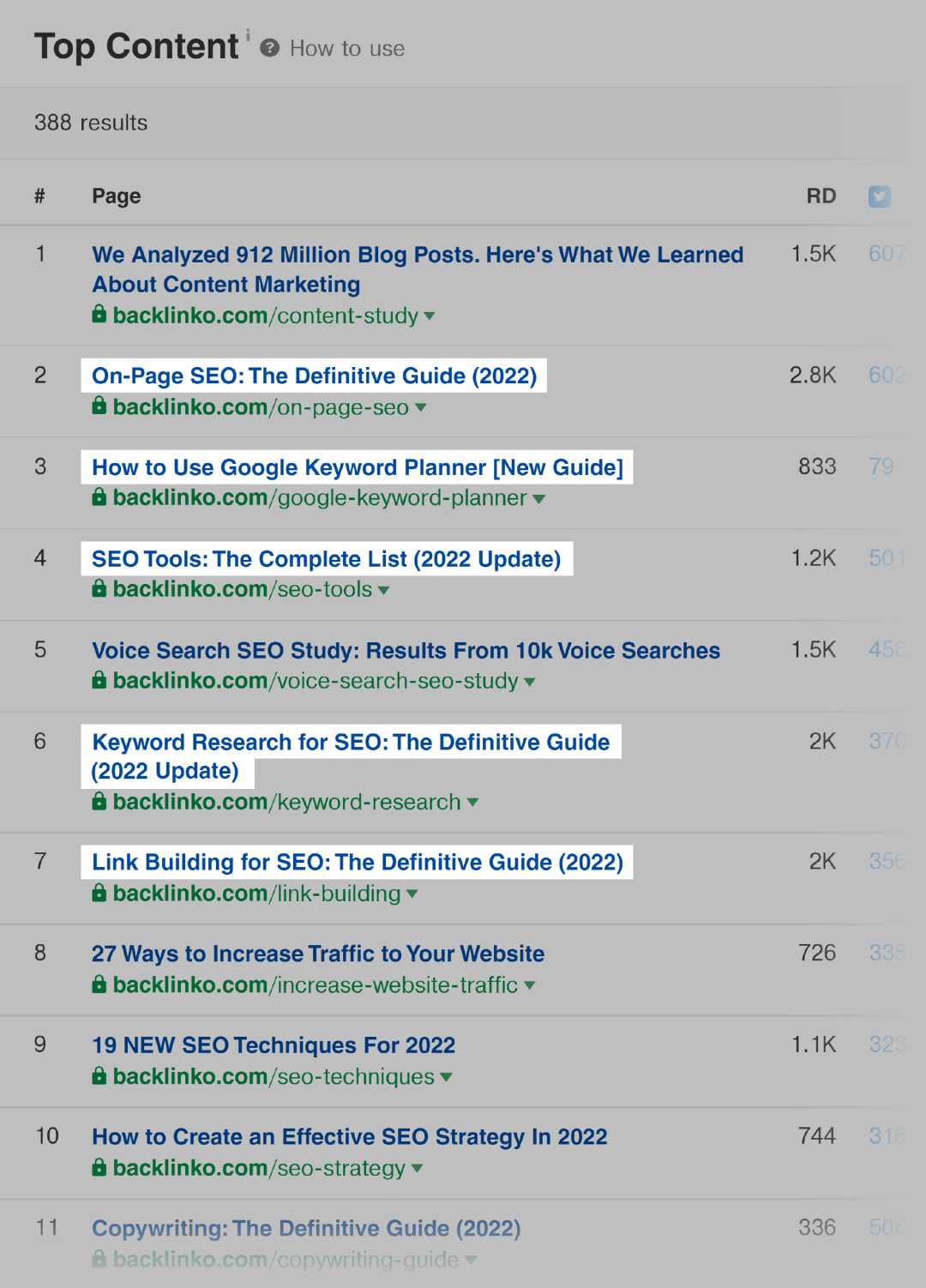
Task: Click the lock icon beside backlinko.com/on-page-seo
Action: 99,406
